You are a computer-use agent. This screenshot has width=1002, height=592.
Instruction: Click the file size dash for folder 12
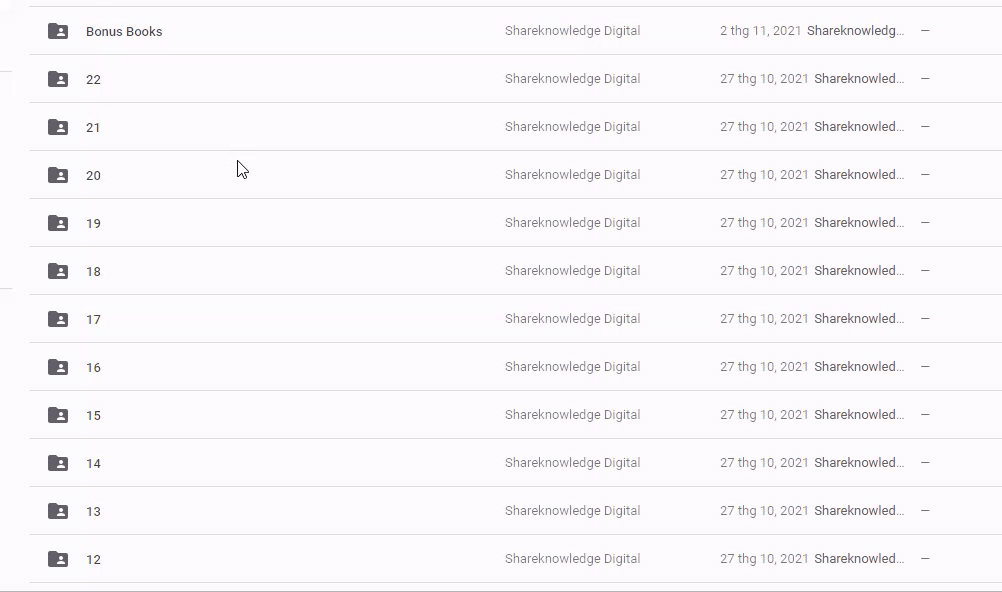[925, 559]
